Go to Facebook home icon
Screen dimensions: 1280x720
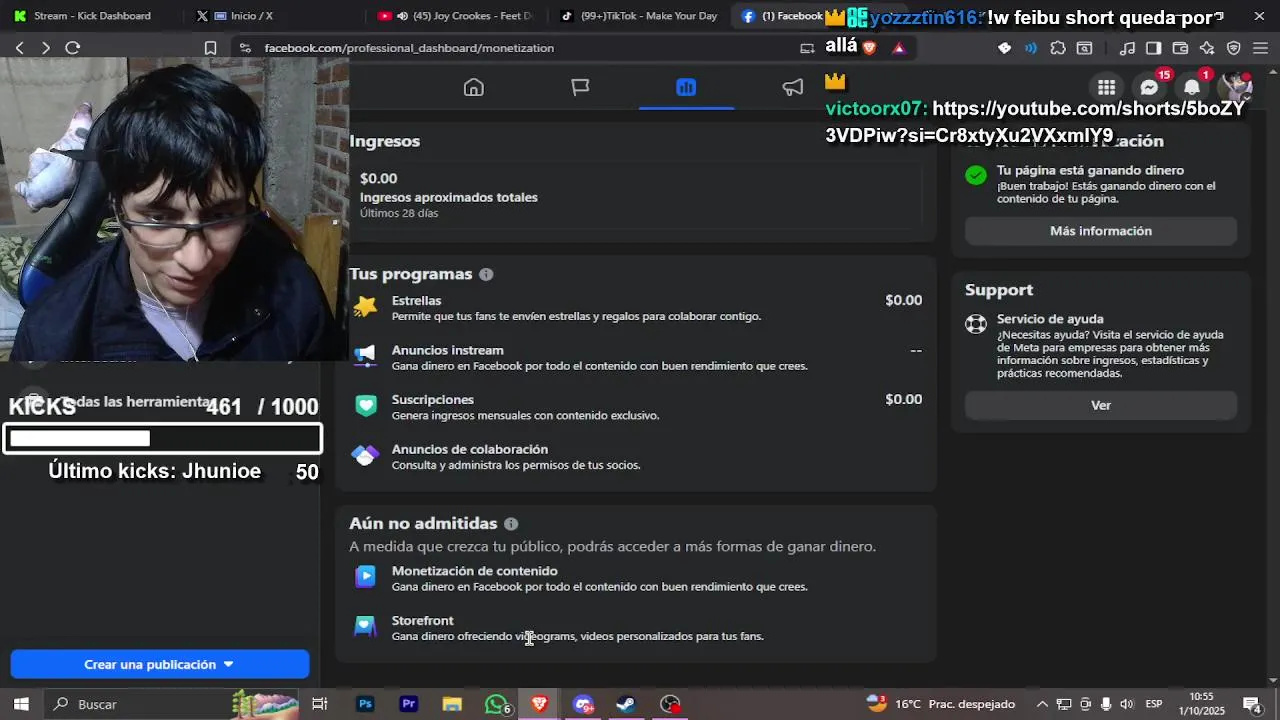474,87
